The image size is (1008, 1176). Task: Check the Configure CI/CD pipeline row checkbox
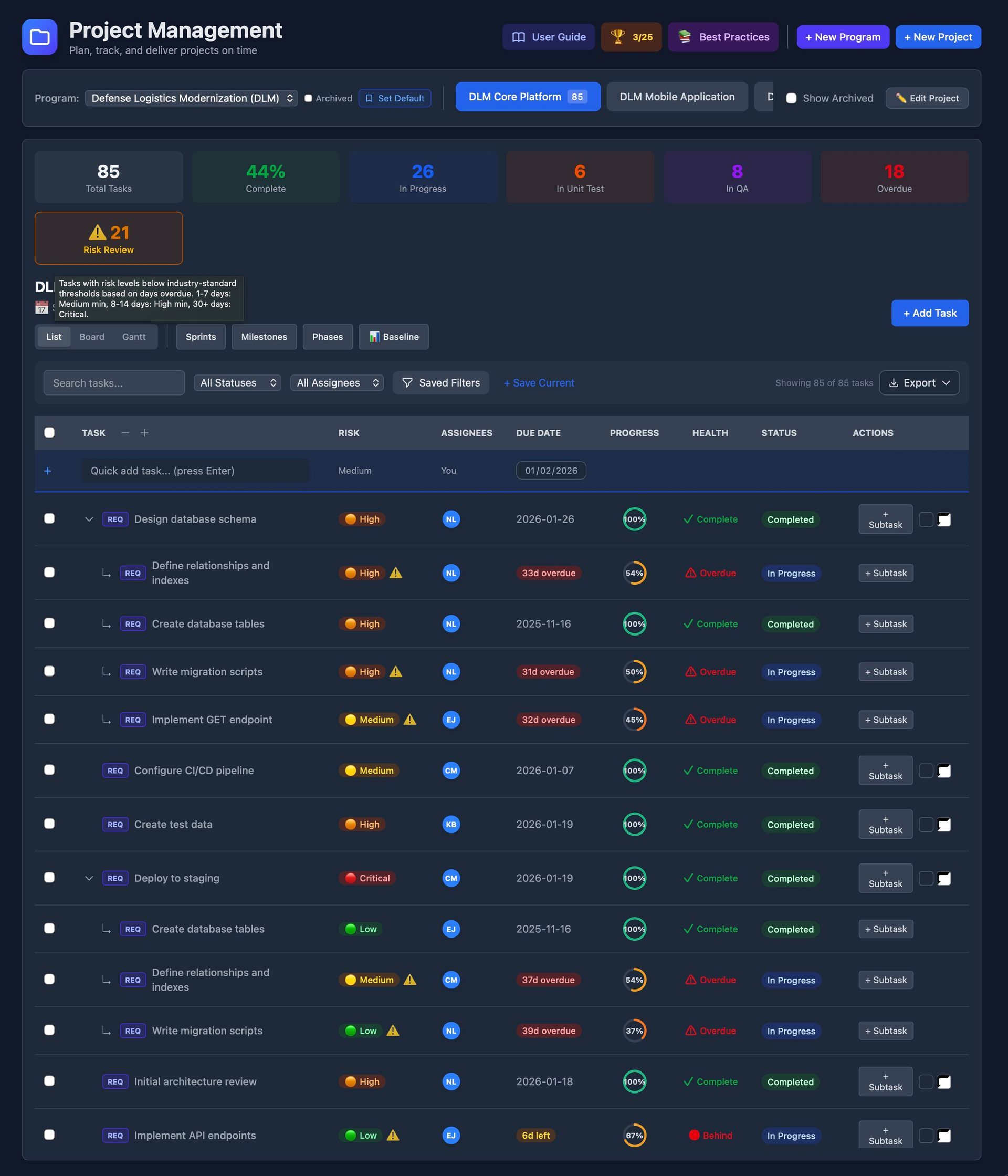pos(49,770)
